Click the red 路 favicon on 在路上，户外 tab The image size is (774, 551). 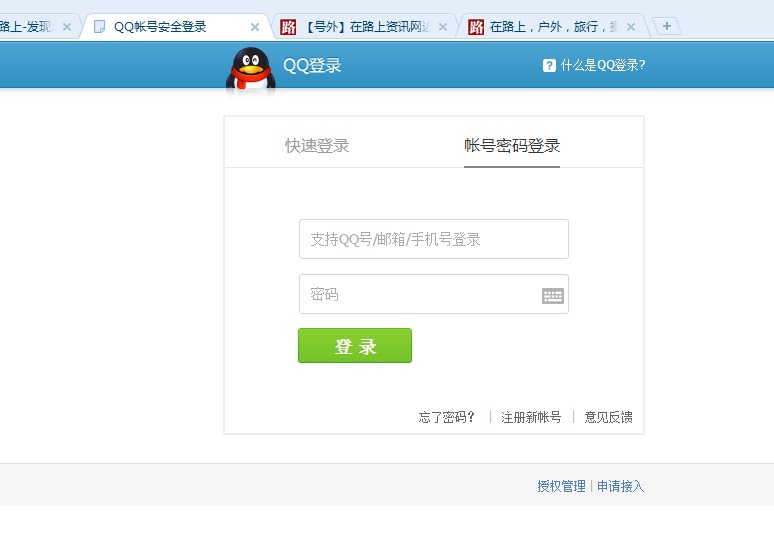[476, 27]
